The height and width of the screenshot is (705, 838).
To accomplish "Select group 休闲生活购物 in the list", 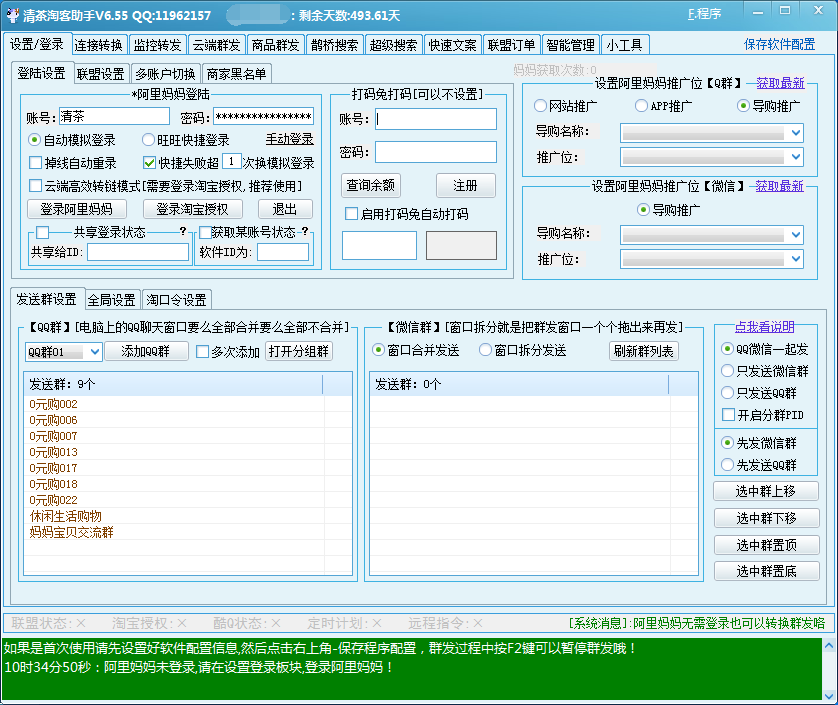I will (65, 516).
